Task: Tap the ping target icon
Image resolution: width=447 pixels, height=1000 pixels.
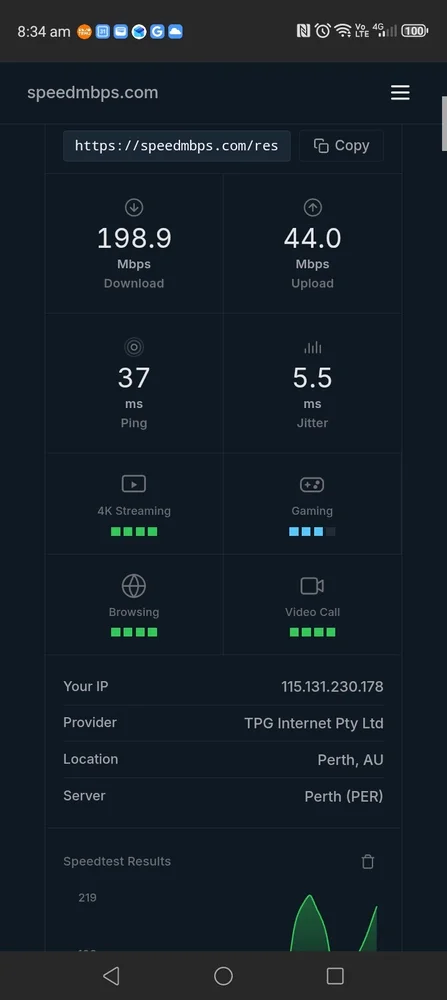Action: pyautogui.click(x=134, y=348)
